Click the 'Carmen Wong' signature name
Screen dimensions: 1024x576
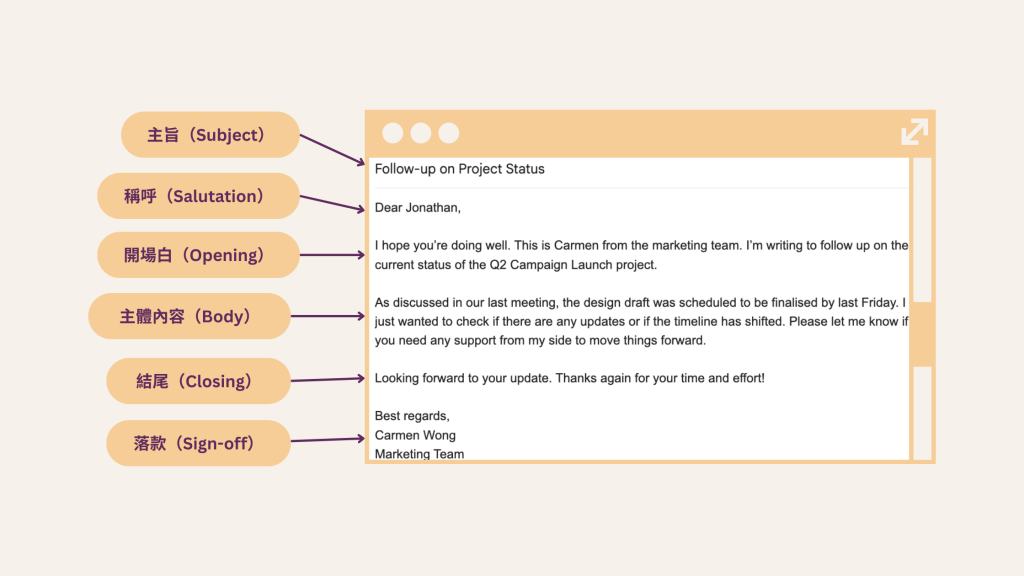coord(415,435)
